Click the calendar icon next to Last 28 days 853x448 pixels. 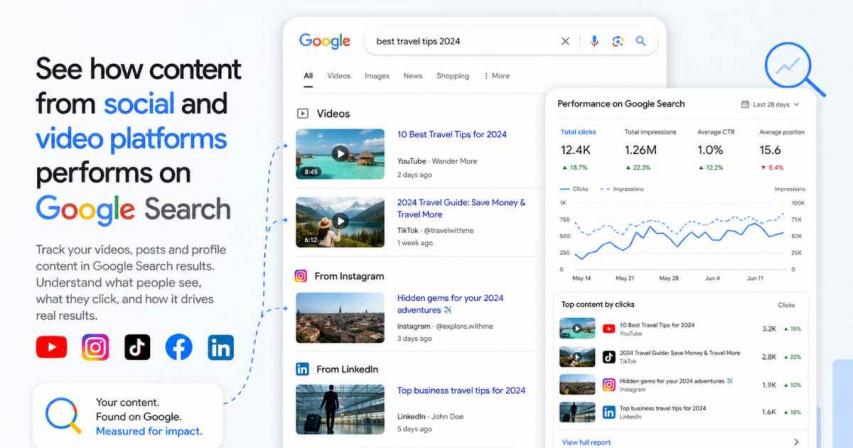pos(745,104)
